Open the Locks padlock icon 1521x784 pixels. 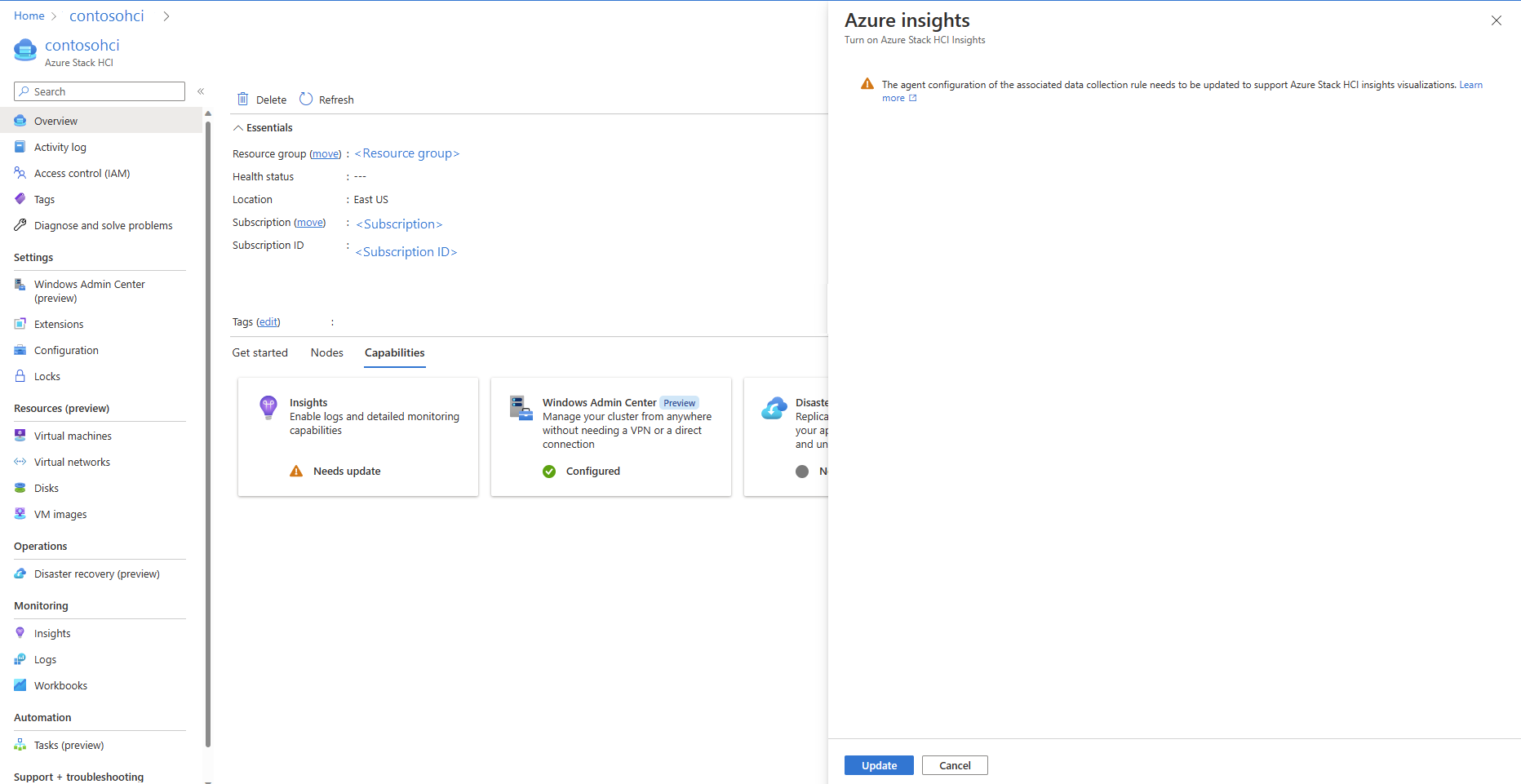(x=20, y=376)
